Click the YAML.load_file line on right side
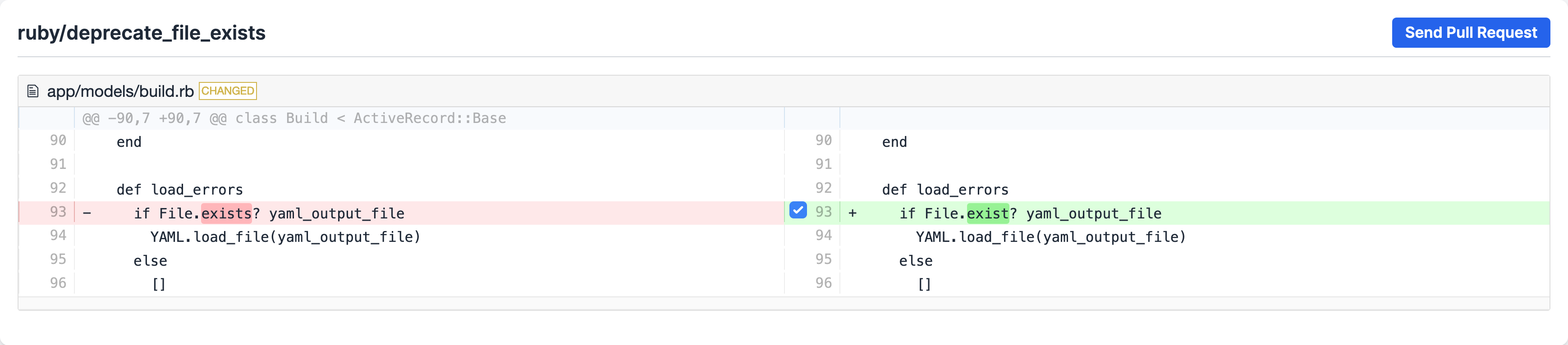This screenshot has width=1568, height=345. [1050, 237]
